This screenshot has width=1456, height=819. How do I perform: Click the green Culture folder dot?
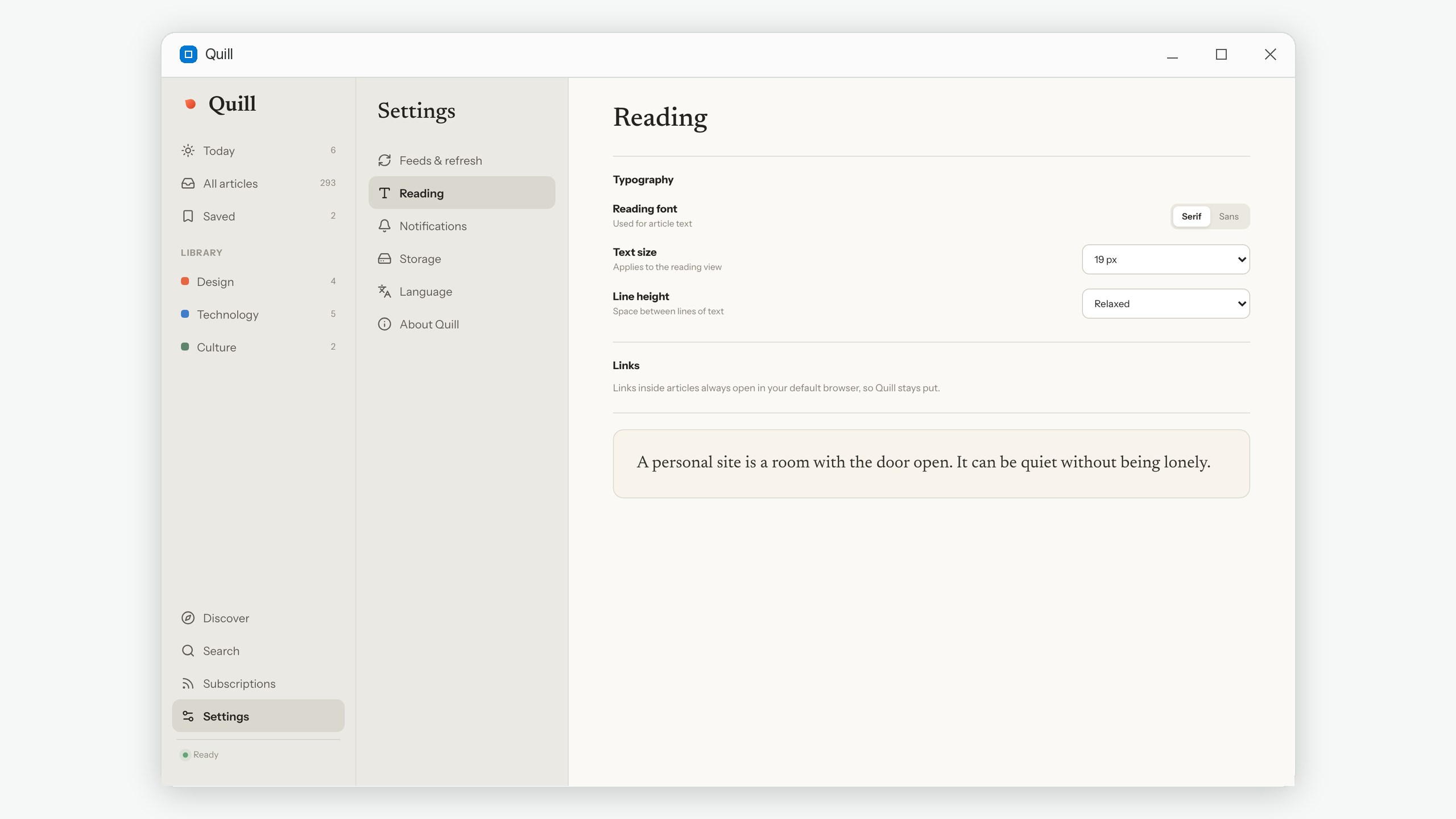(185, 346)
